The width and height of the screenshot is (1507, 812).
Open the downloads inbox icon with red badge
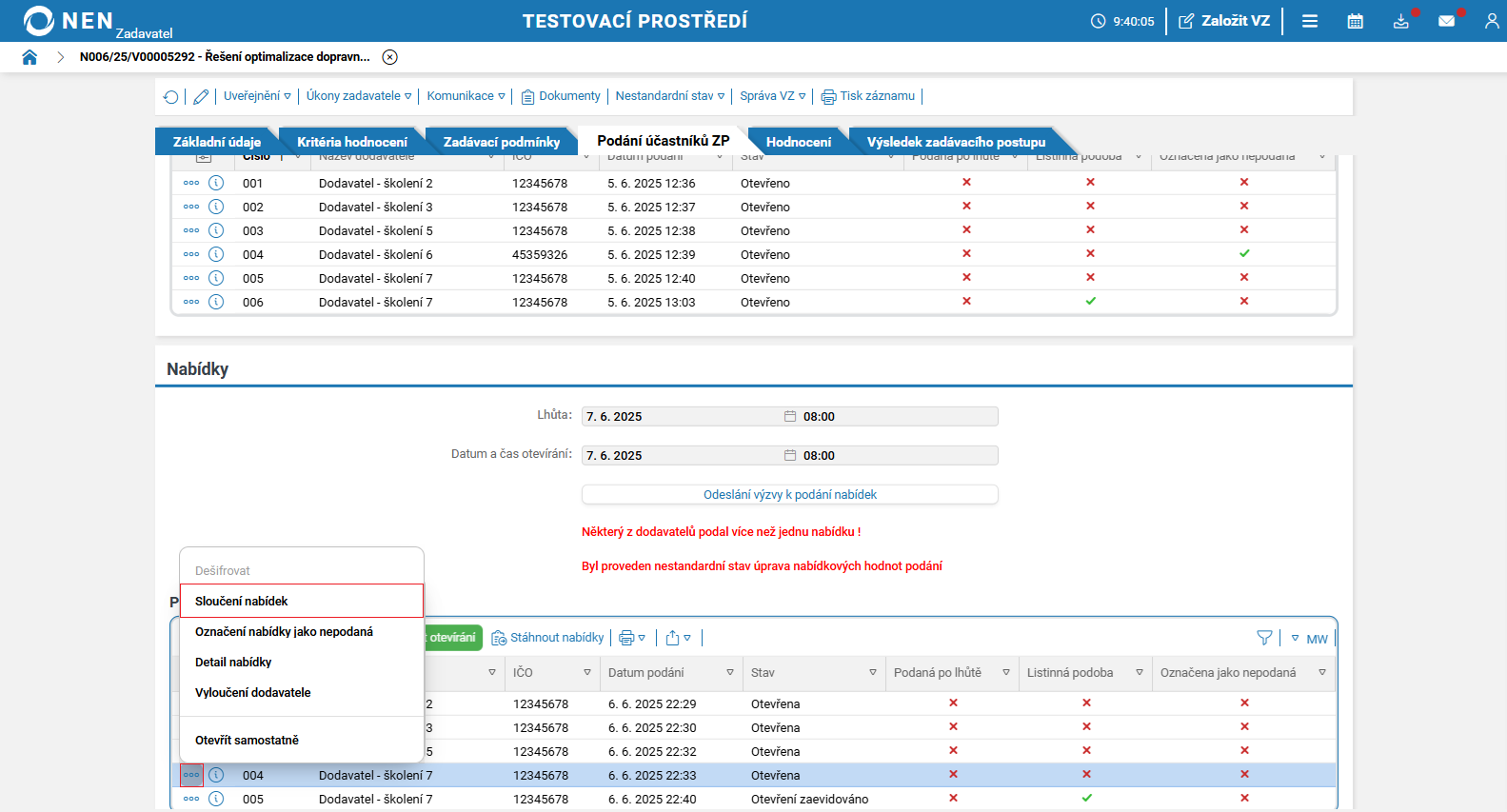click(1400, 21)
